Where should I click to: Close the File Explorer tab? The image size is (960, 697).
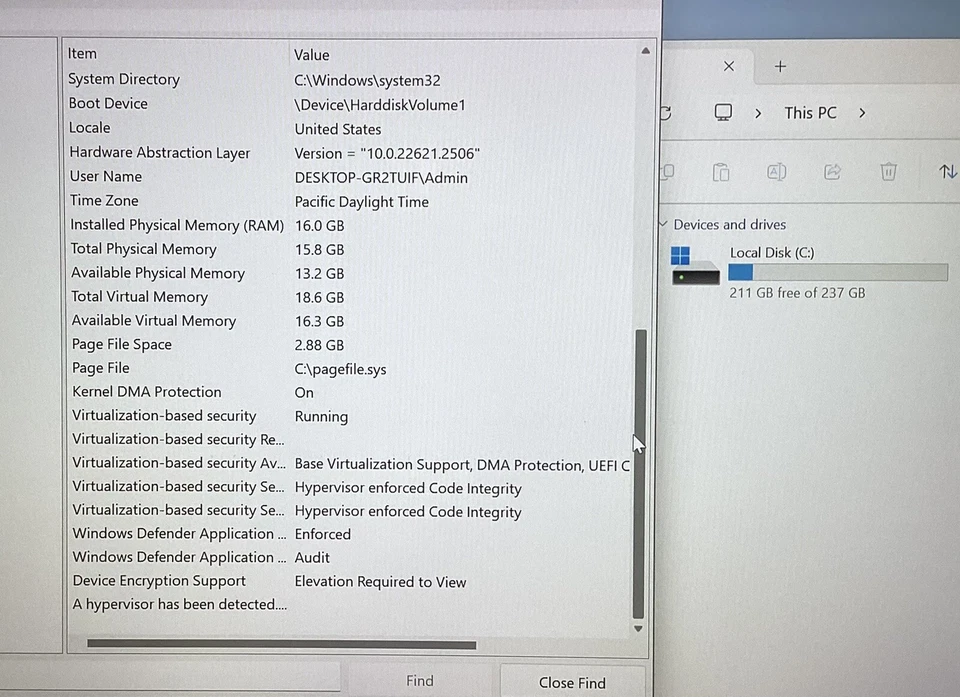728,66
